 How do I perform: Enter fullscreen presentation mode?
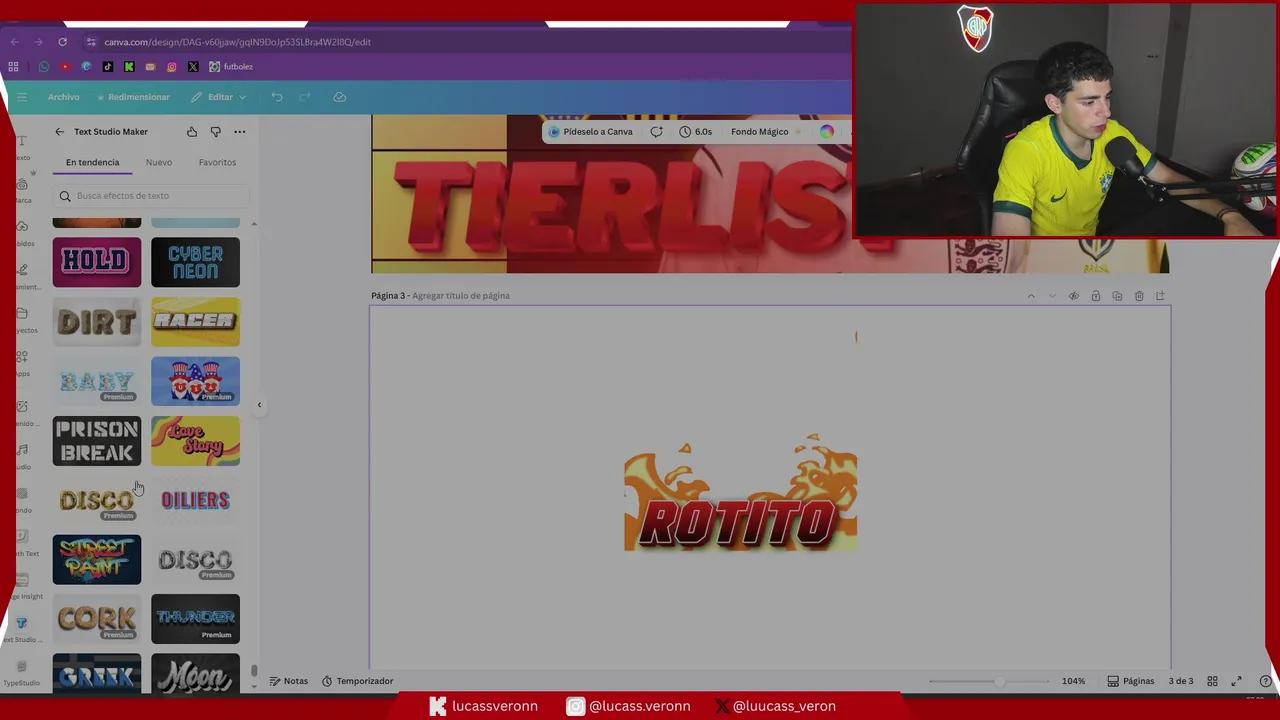tap(1236, 681)
